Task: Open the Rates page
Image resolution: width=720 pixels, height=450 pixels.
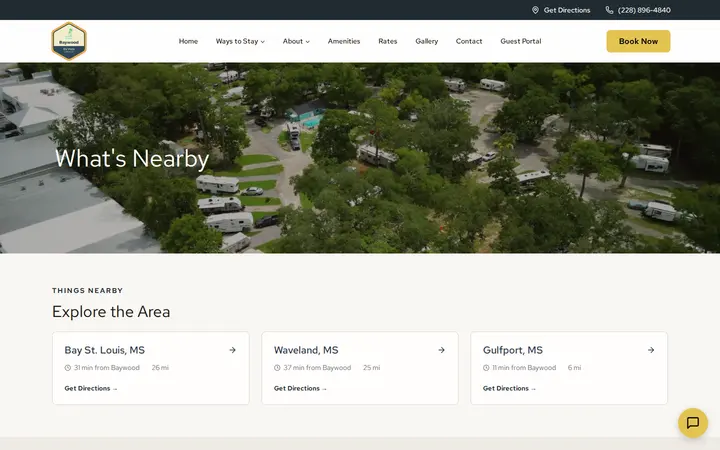Action: tap(388, 41)
